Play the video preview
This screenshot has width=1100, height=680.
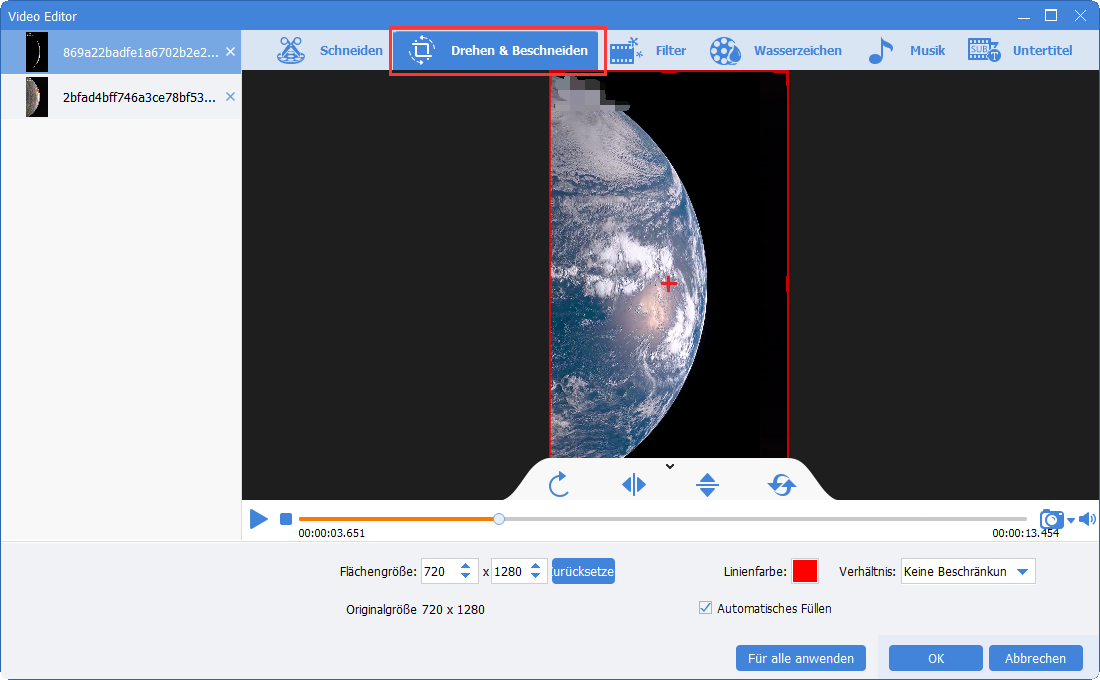259,519
